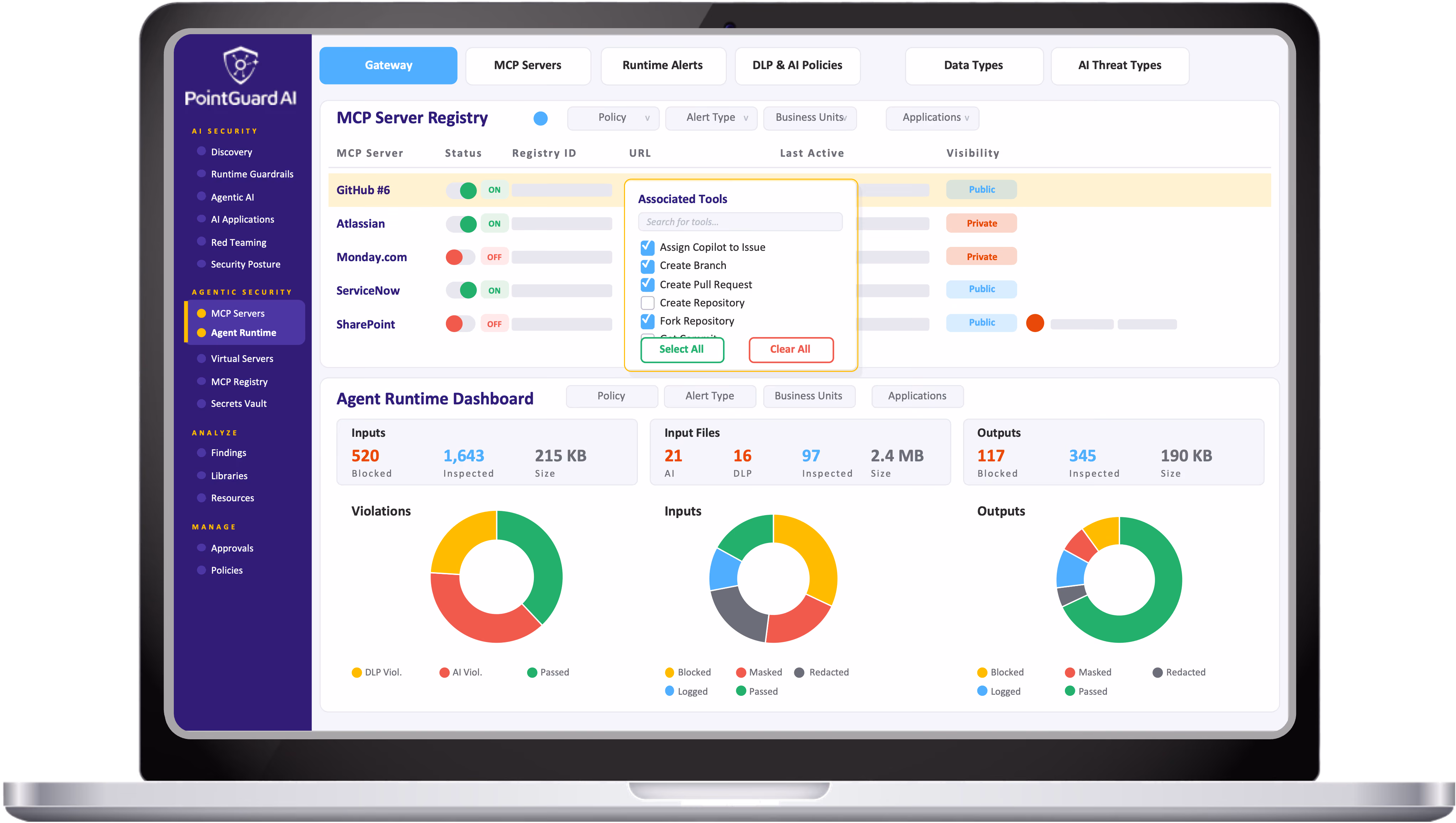The image size is (1456, 823).
Task: Click the PointGuard AI shield logo
Action: tap(240, 65)
